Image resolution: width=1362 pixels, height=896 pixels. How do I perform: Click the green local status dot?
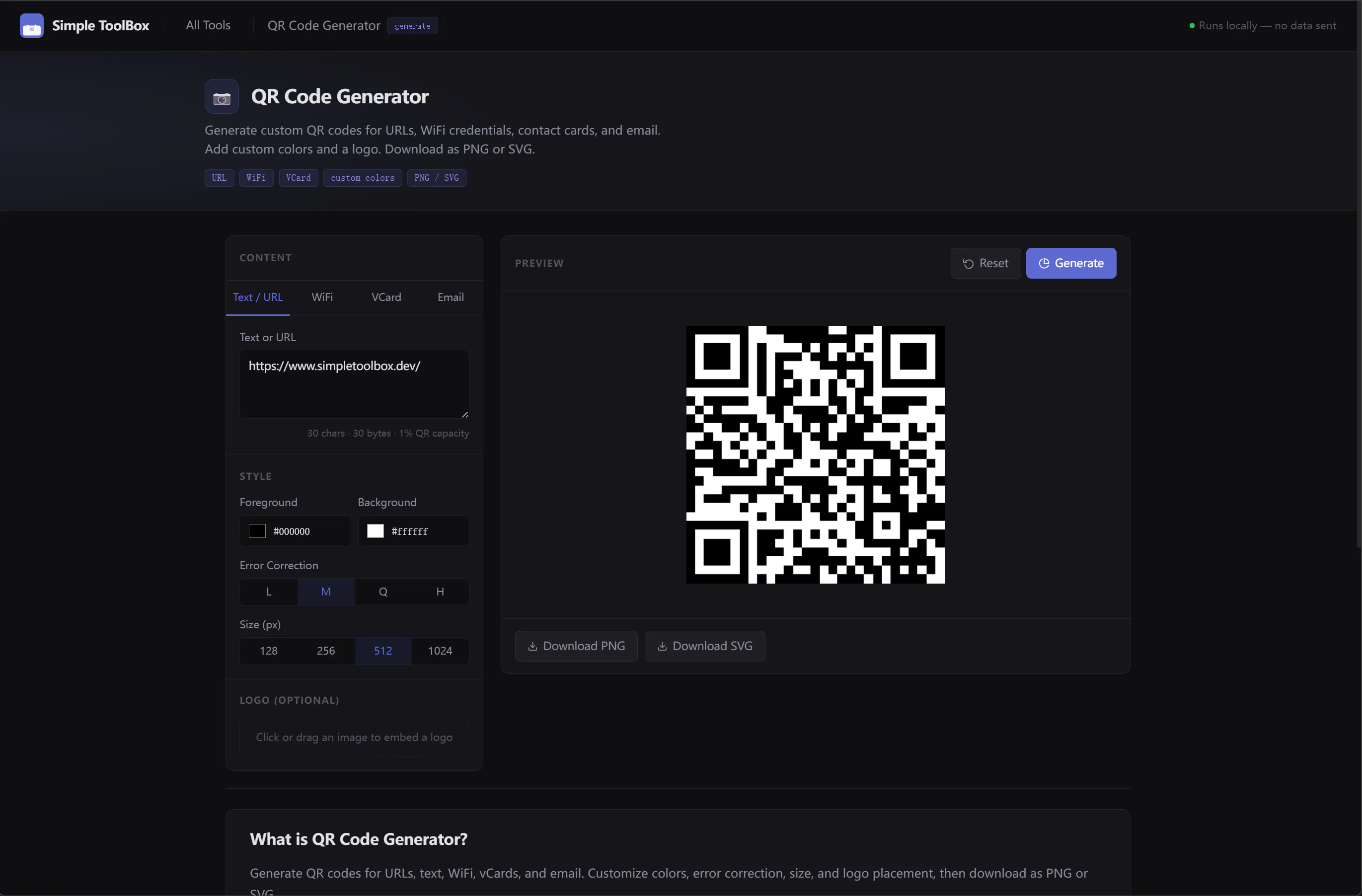tap(1192, 26)
